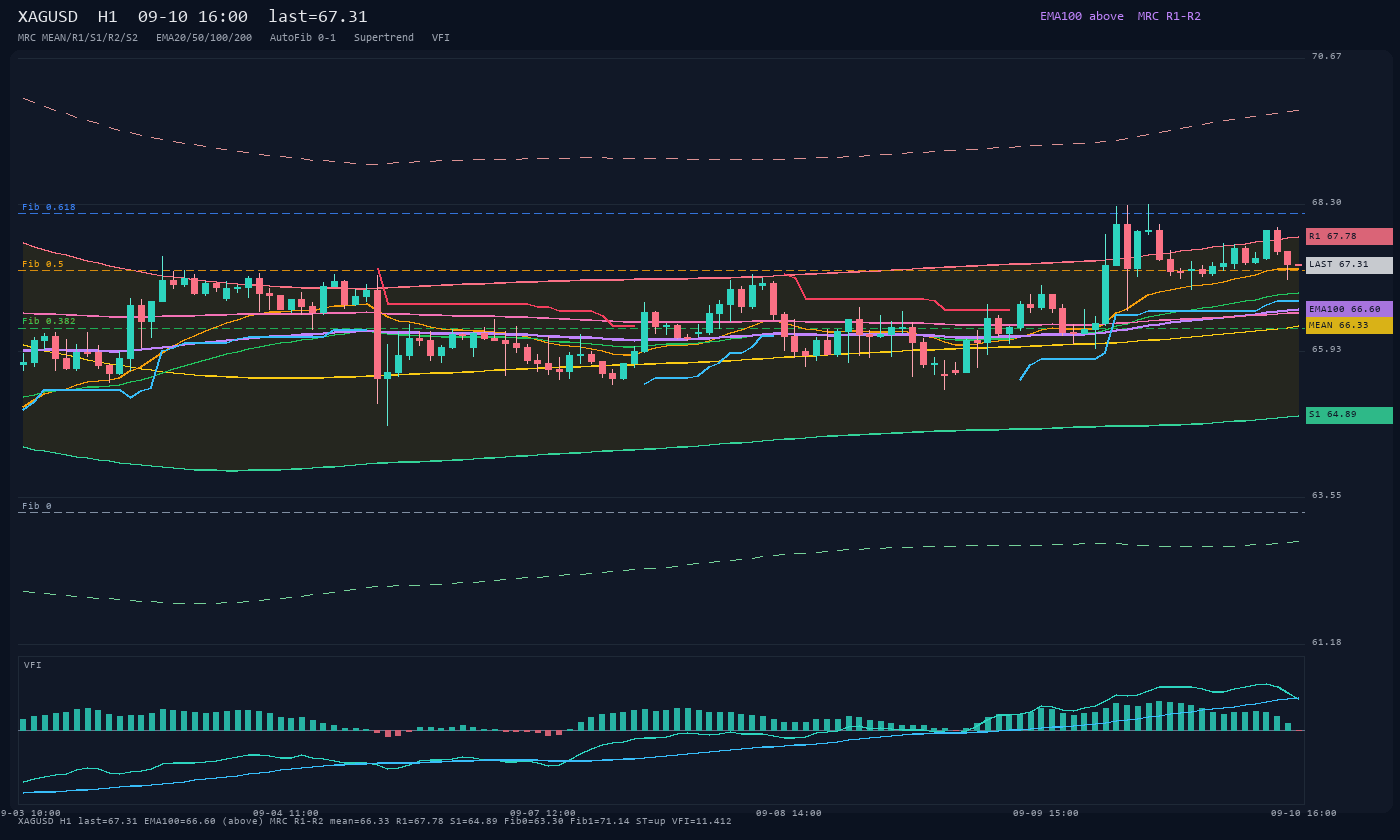Click the 09-10 16:00 time axis label
1400x840 pixels.
[1304, 813]
